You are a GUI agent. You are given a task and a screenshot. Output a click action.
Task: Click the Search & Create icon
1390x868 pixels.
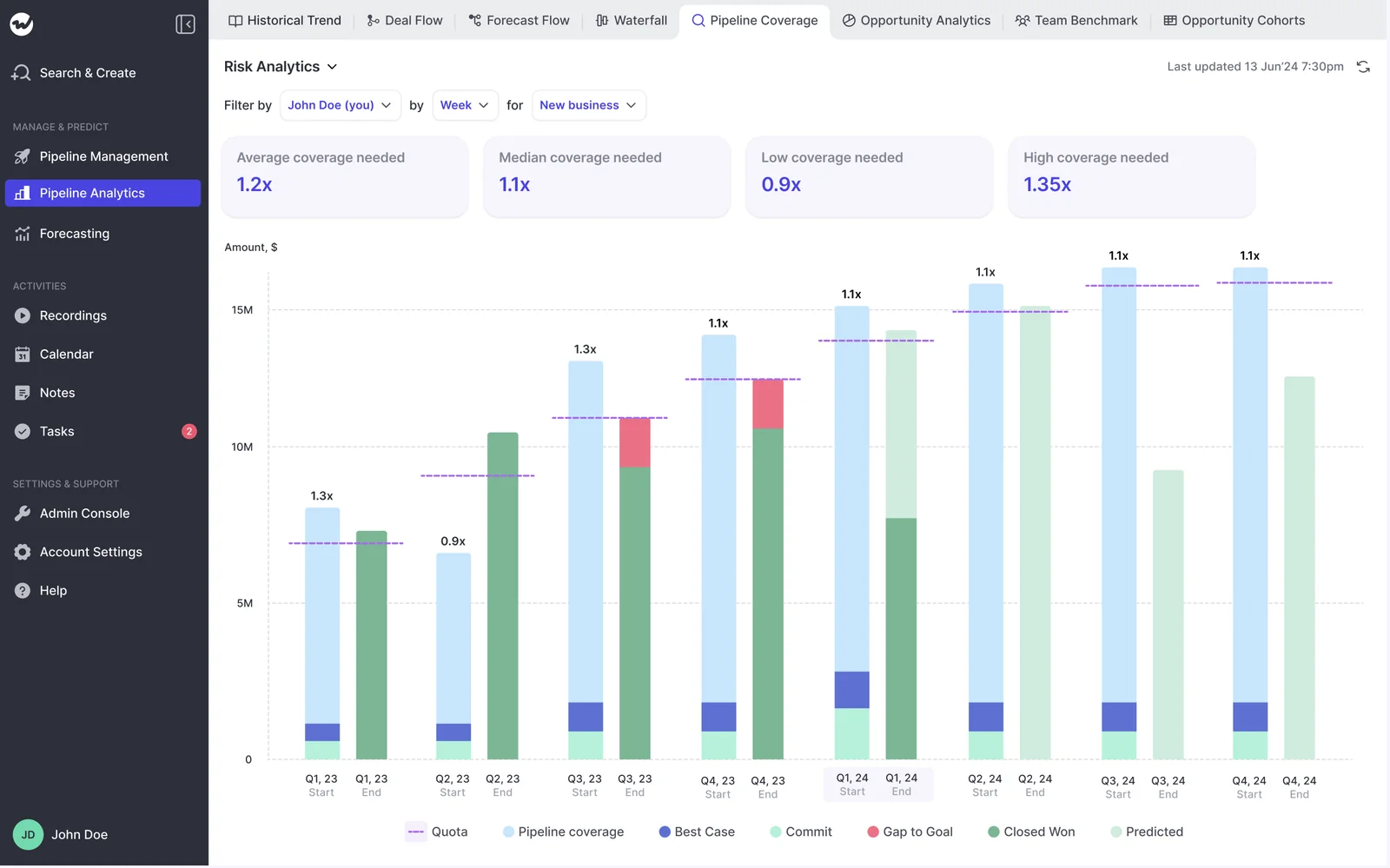click(x=21, y=73)
